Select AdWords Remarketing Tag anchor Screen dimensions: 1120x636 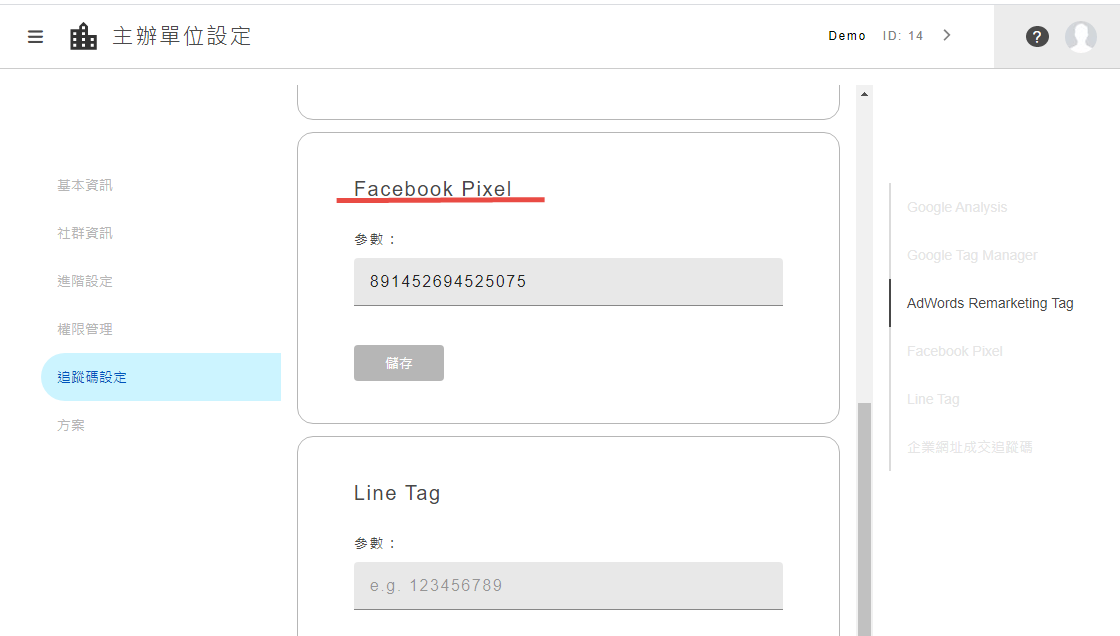[990, 303]
